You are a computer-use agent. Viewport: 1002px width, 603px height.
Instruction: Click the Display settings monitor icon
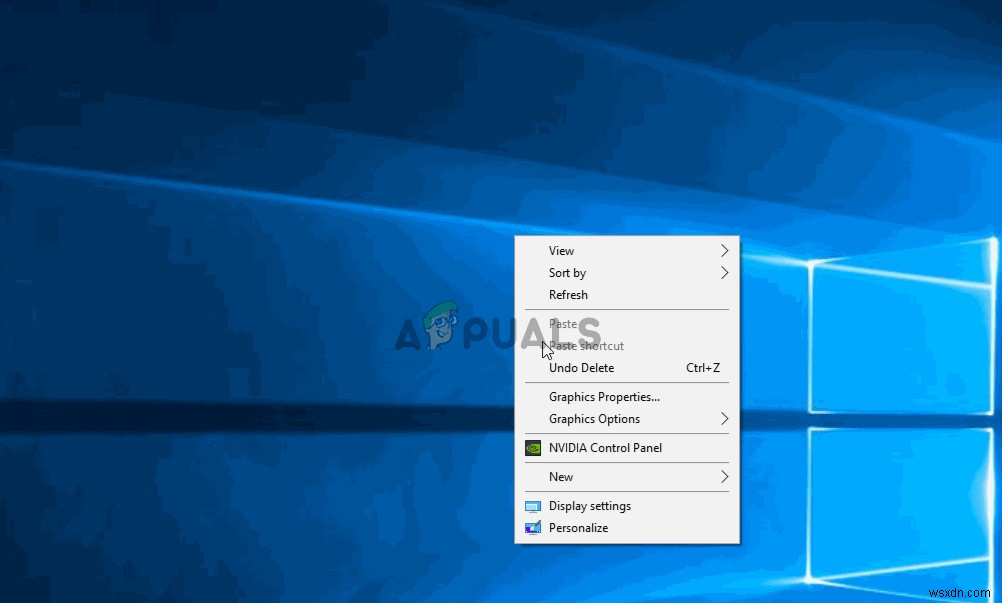pyautogui.click(x=532, y=506)
